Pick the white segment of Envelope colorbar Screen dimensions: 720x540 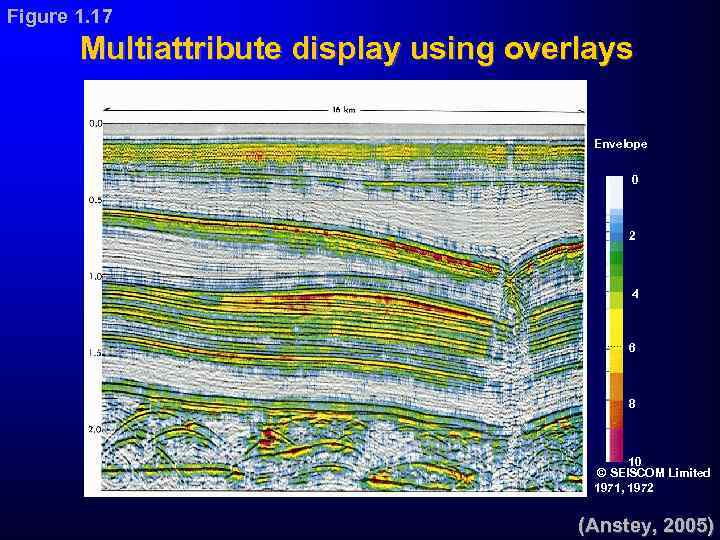pos(614,192)
